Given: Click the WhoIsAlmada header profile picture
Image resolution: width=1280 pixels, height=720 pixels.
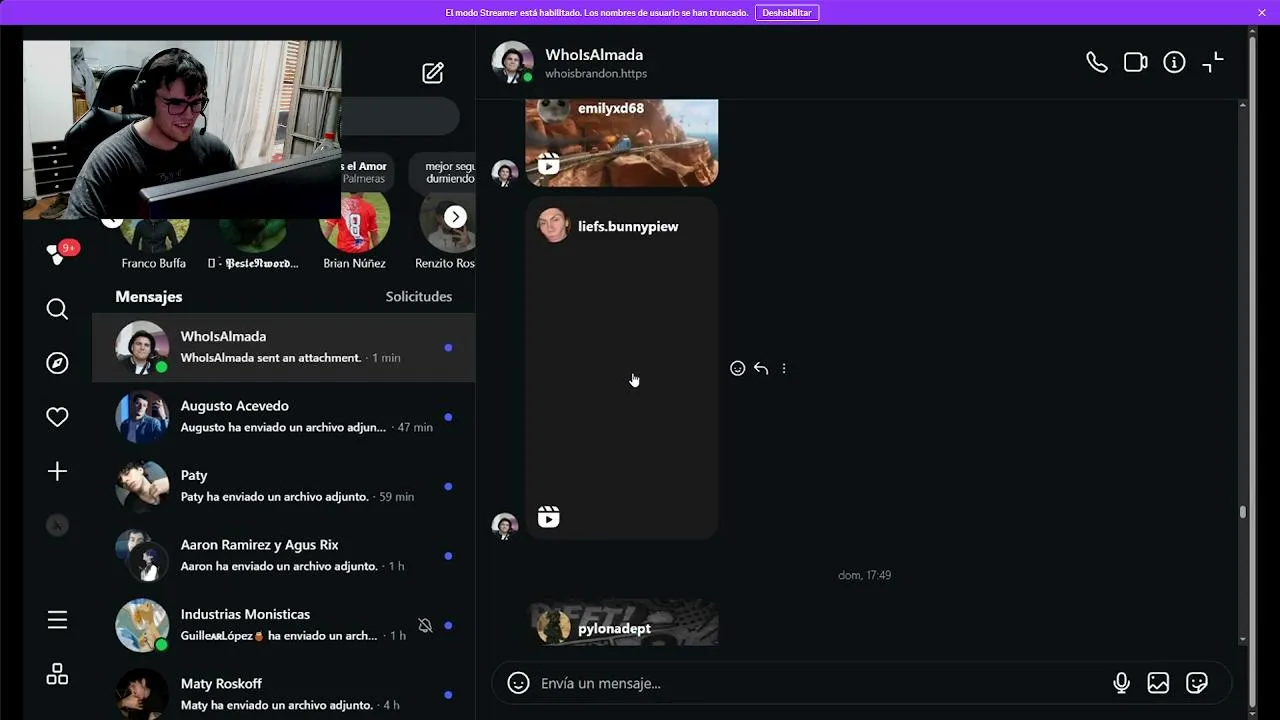Looking at the screenshot, I should click(512, 62).
